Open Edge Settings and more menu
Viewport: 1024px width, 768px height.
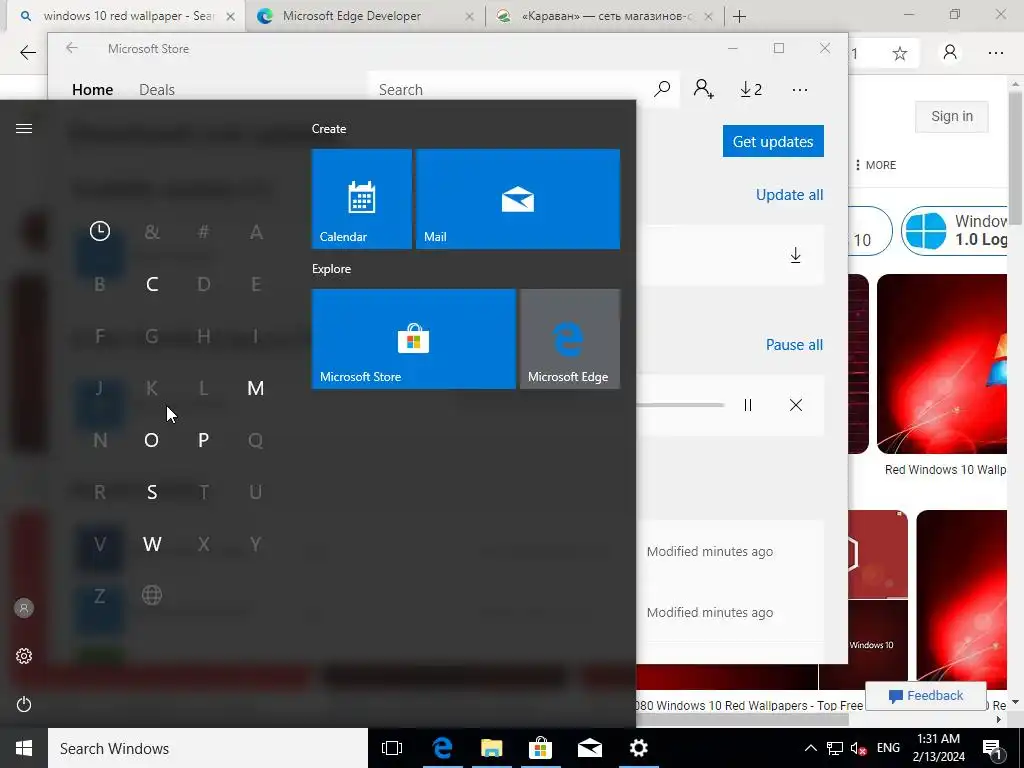click(995, 53)
